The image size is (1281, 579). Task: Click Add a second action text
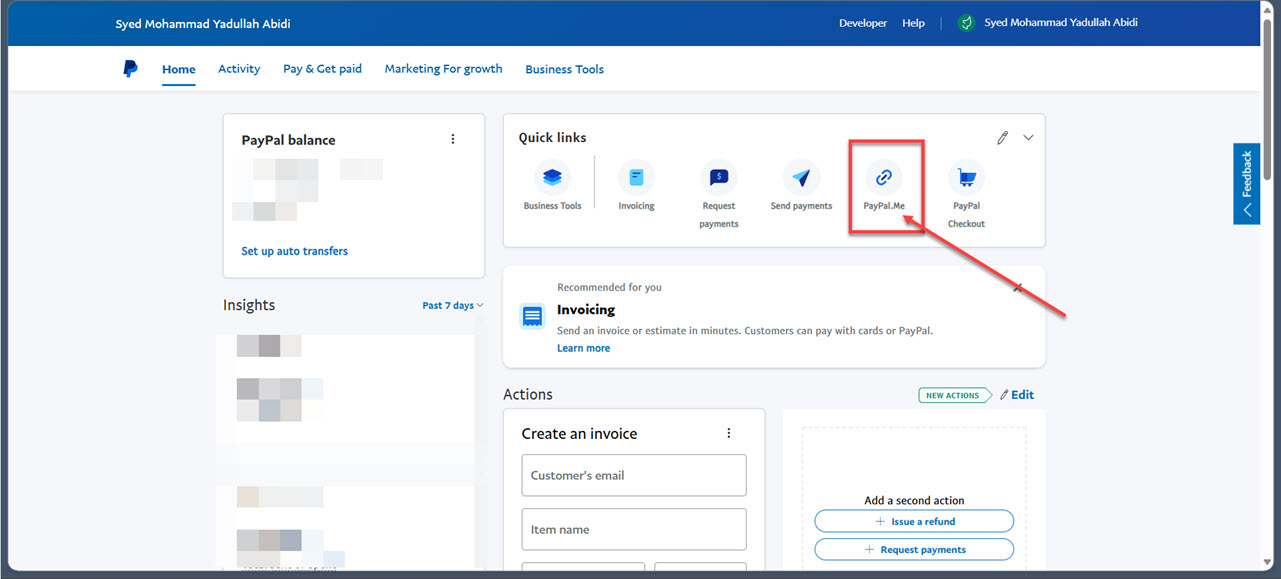914,500
